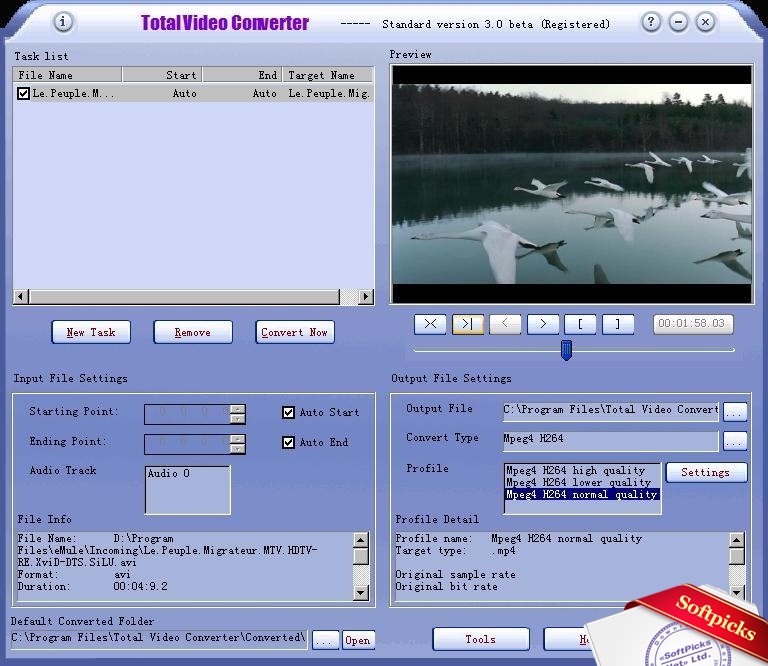This screenshot has height=666, width=768.
Task: Click the 00:01:58.03 time display field
Action: [x=693, y=324]
